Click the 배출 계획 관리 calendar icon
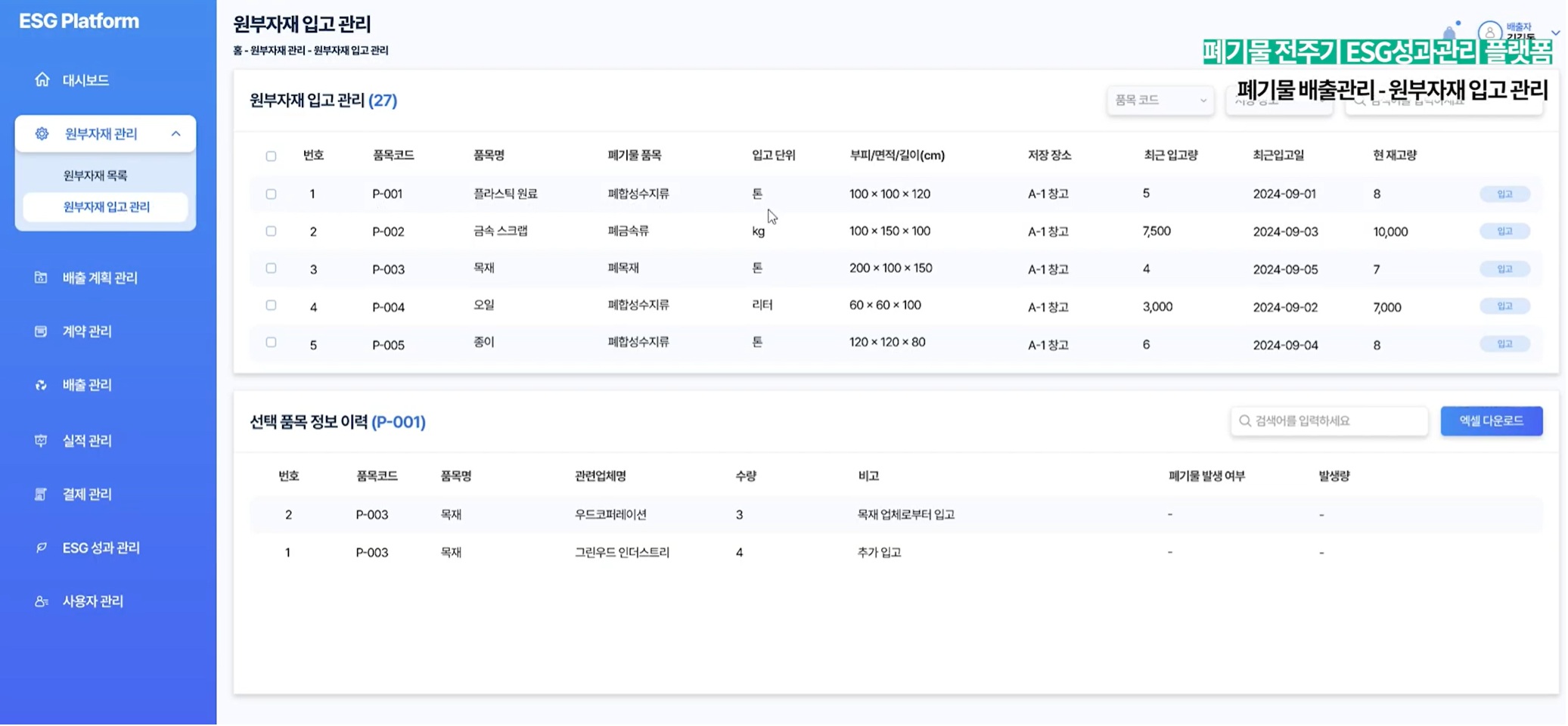This screenshot has width=1568, height=726. 41,278
